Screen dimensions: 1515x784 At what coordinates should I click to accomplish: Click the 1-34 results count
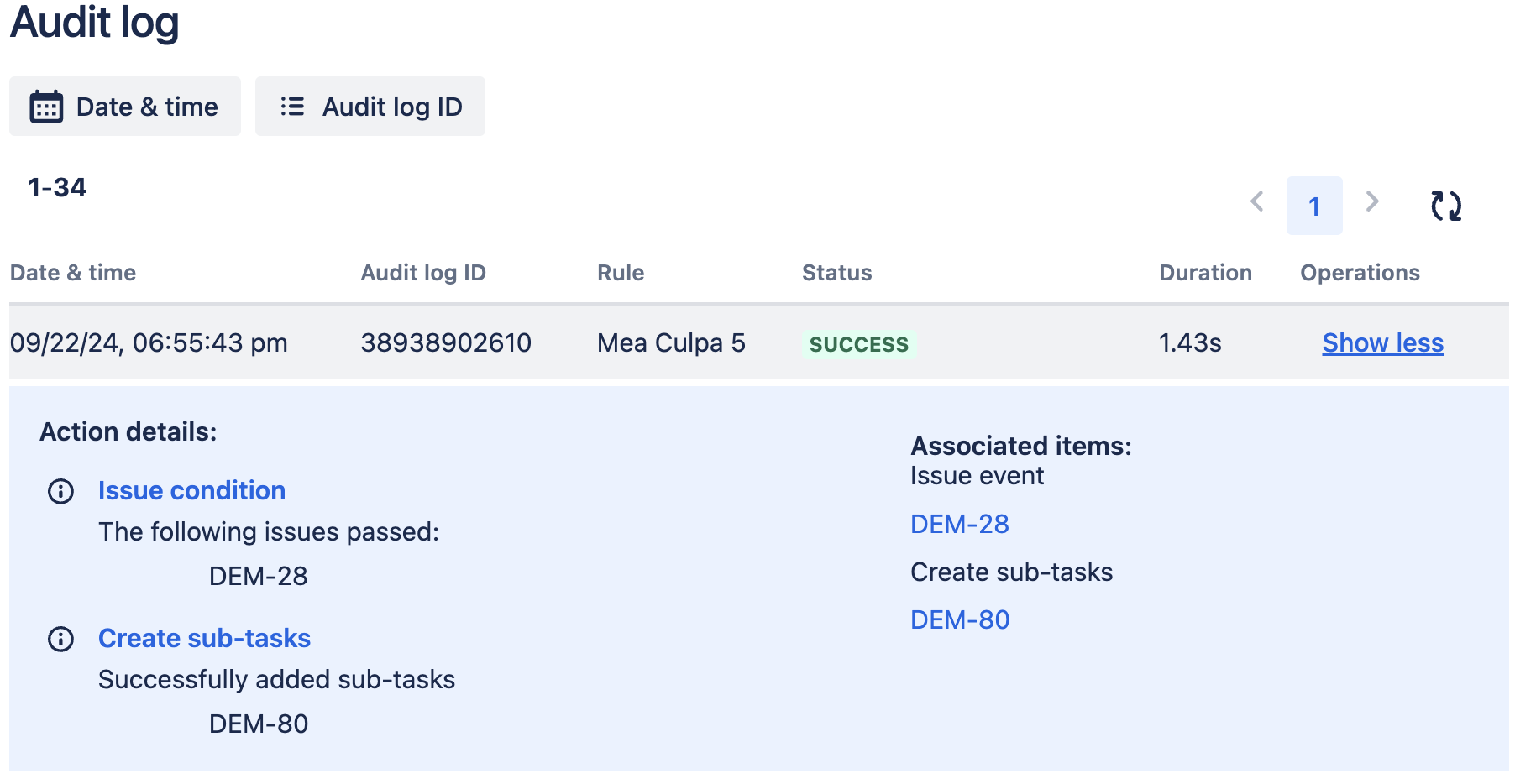(x=57, y=187)
